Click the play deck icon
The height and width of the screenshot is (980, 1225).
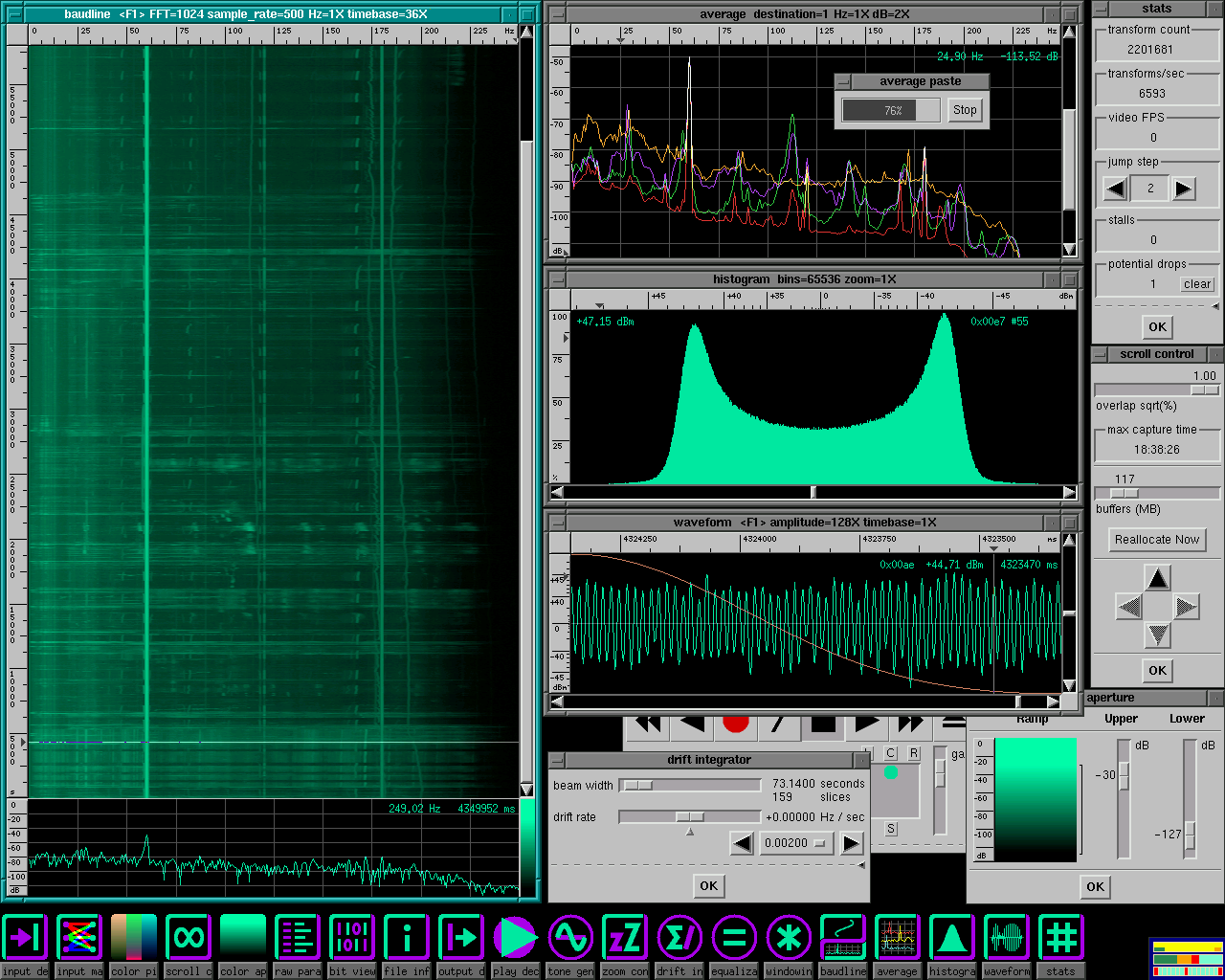[x=516, y=938]
